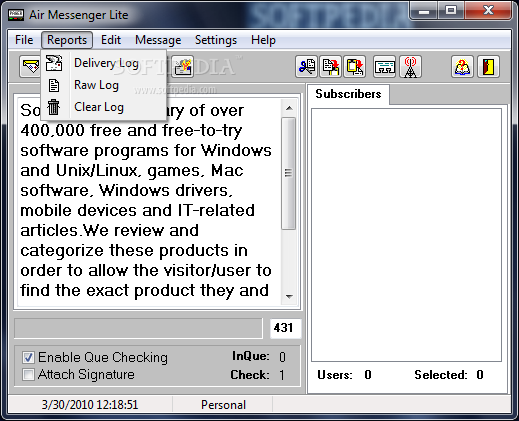Open the Settings menu

pos(216,40)
